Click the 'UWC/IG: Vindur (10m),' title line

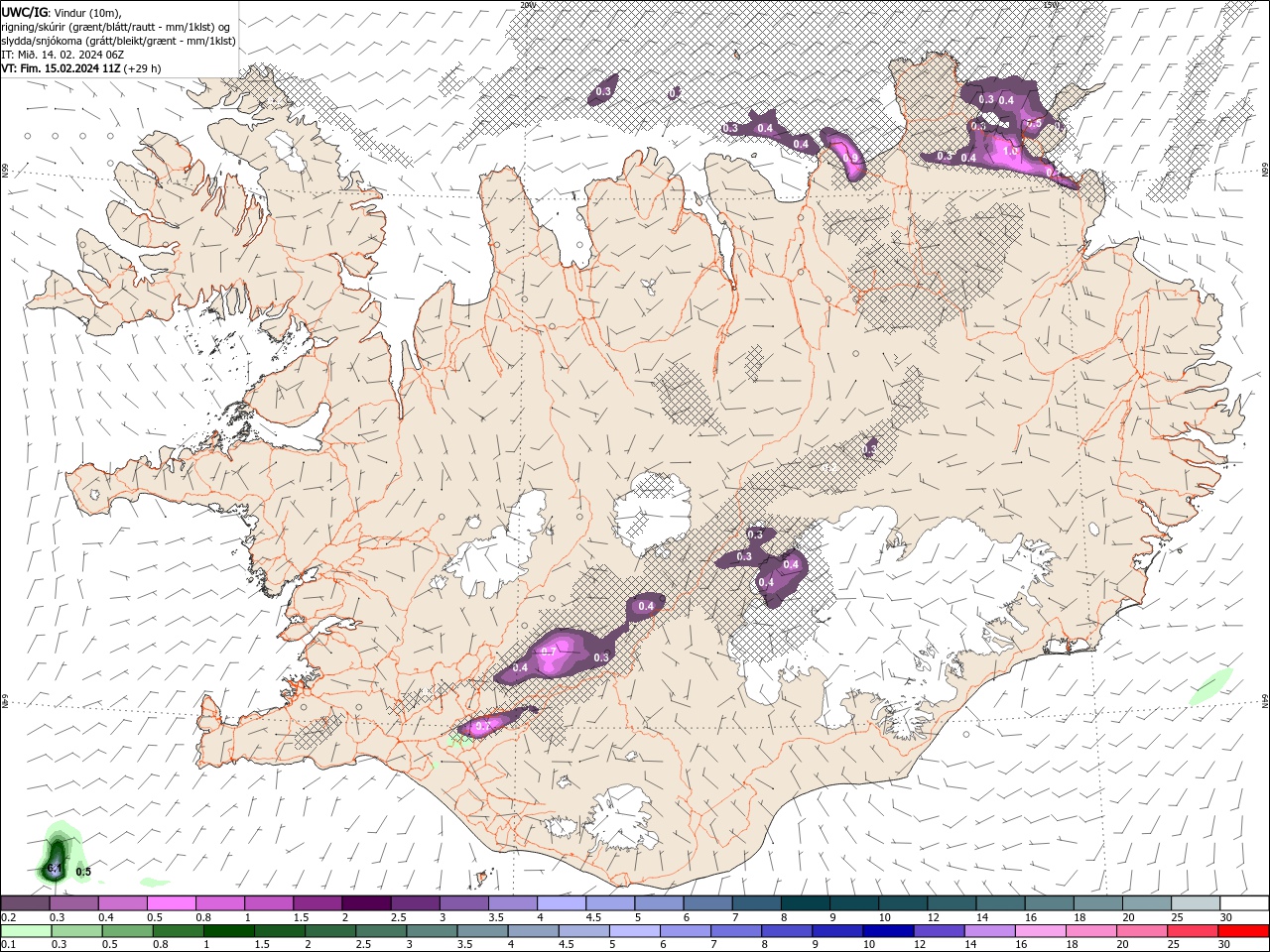click(x=62, y=12)
